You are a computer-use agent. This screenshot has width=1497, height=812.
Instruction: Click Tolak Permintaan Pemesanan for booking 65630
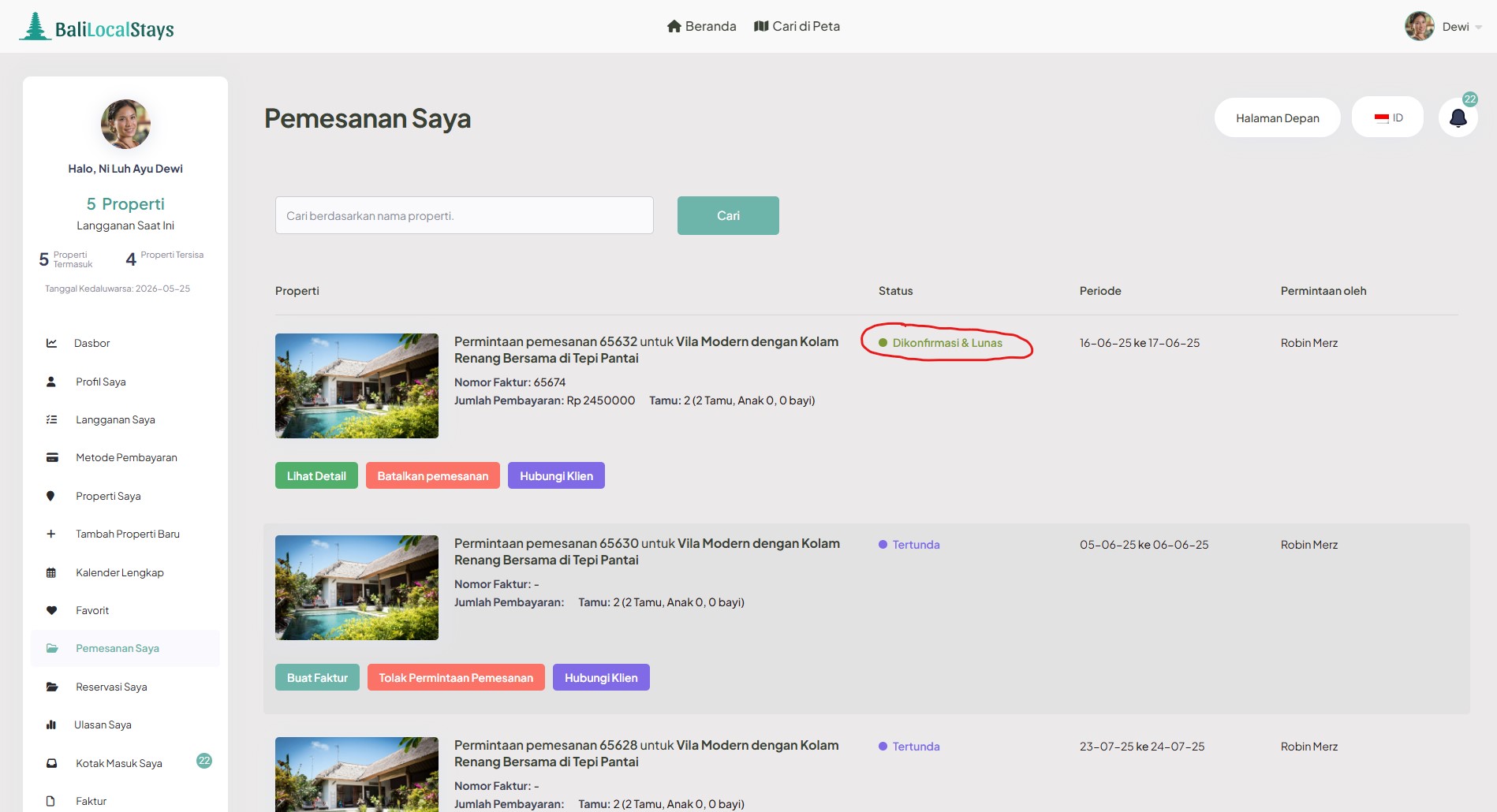click(456, 677)
